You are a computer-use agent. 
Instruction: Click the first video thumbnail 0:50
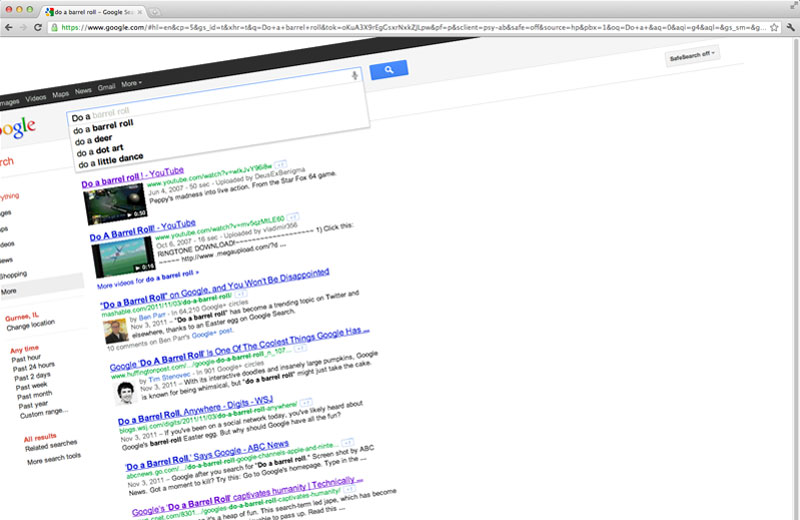point(115,205)
